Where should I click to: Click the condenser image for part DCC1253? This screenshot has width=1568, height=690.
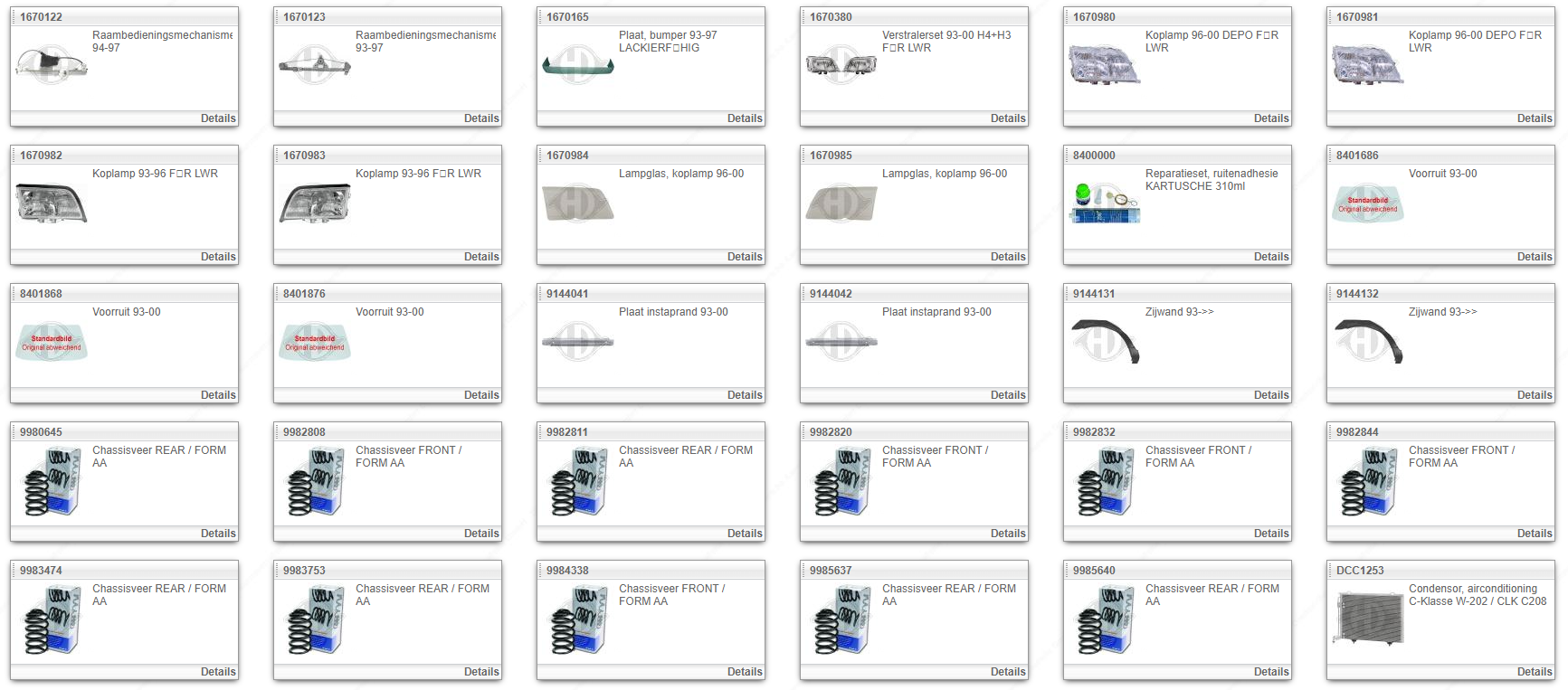[1367, 619]
